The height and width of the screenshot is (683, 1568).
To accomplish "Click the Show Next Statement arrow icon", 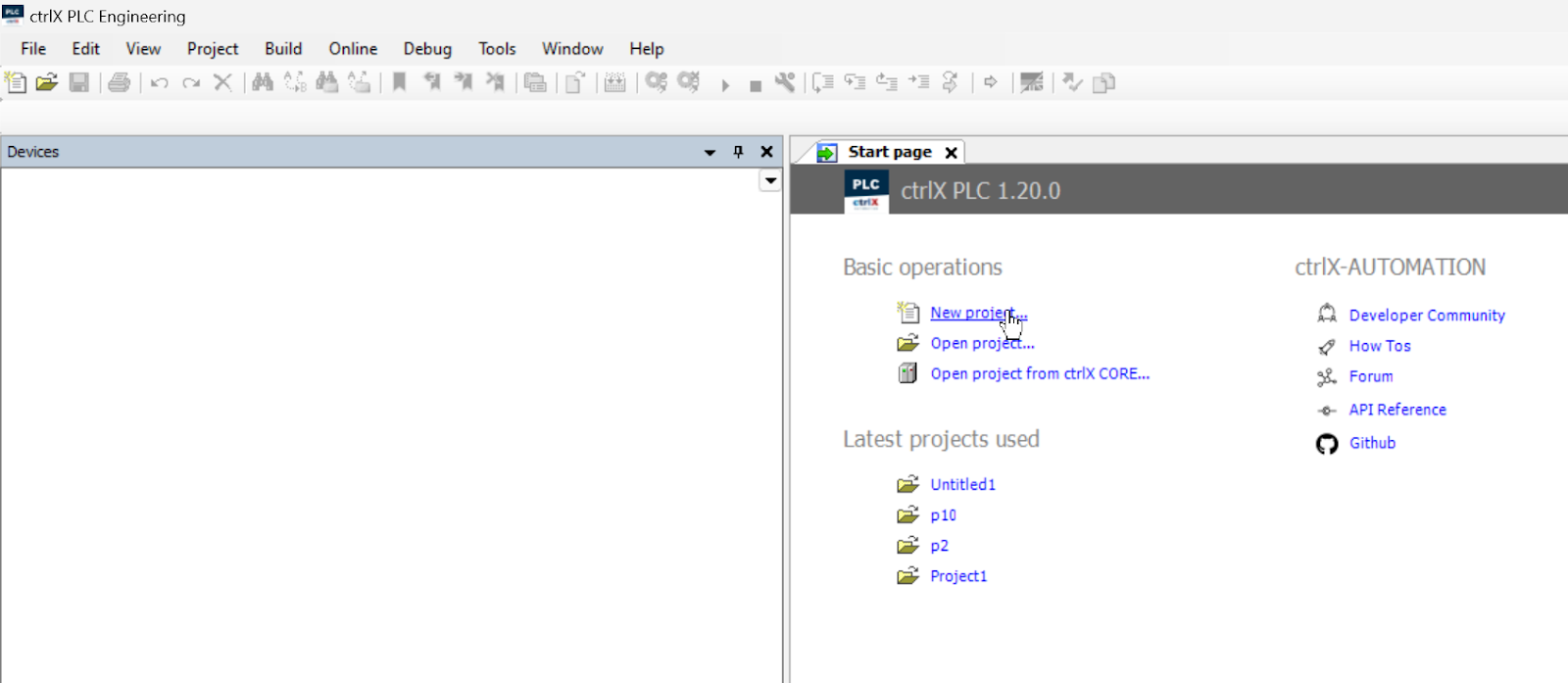I will pyautogui.click(x=991, y=82).
